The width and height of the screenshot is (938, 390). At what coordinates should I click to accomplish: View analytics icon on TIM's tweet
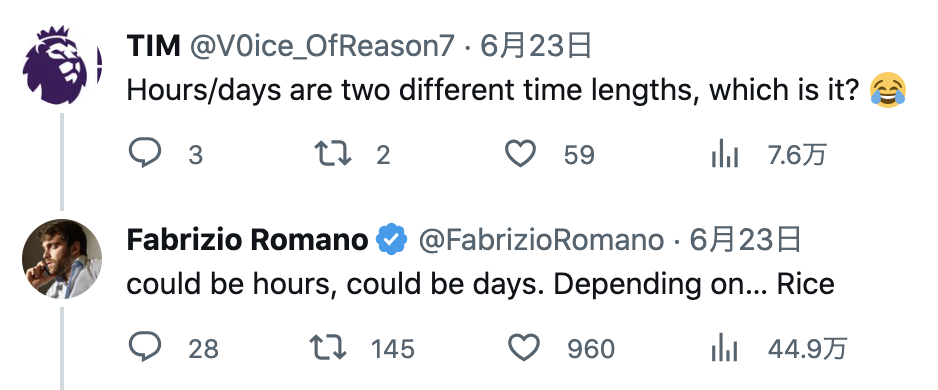point(725,154)
